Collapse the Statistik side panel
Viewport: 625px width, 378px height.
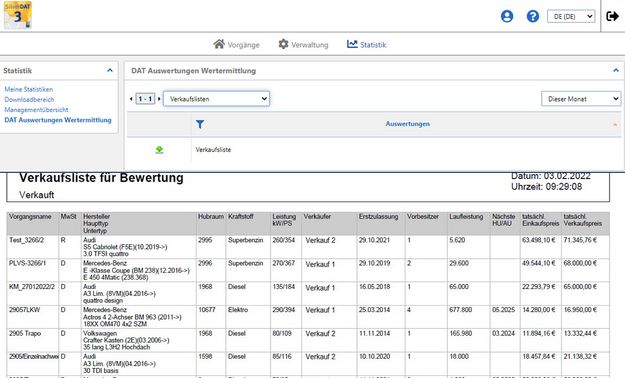tap(110, 71)
